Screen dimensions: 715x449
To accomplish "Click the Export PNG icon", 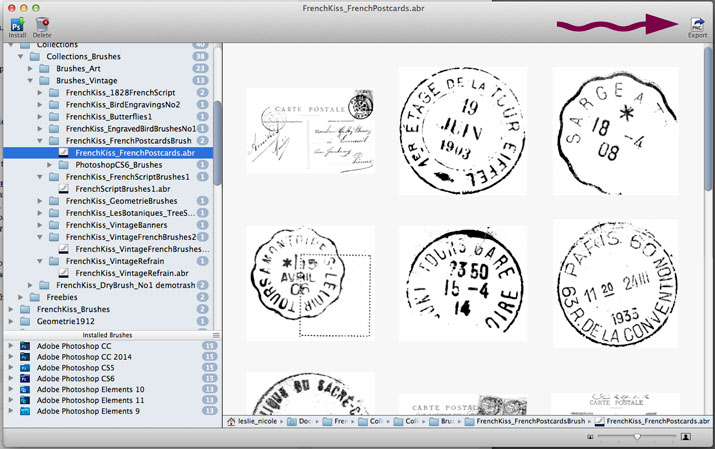I will tap(697, 24).
